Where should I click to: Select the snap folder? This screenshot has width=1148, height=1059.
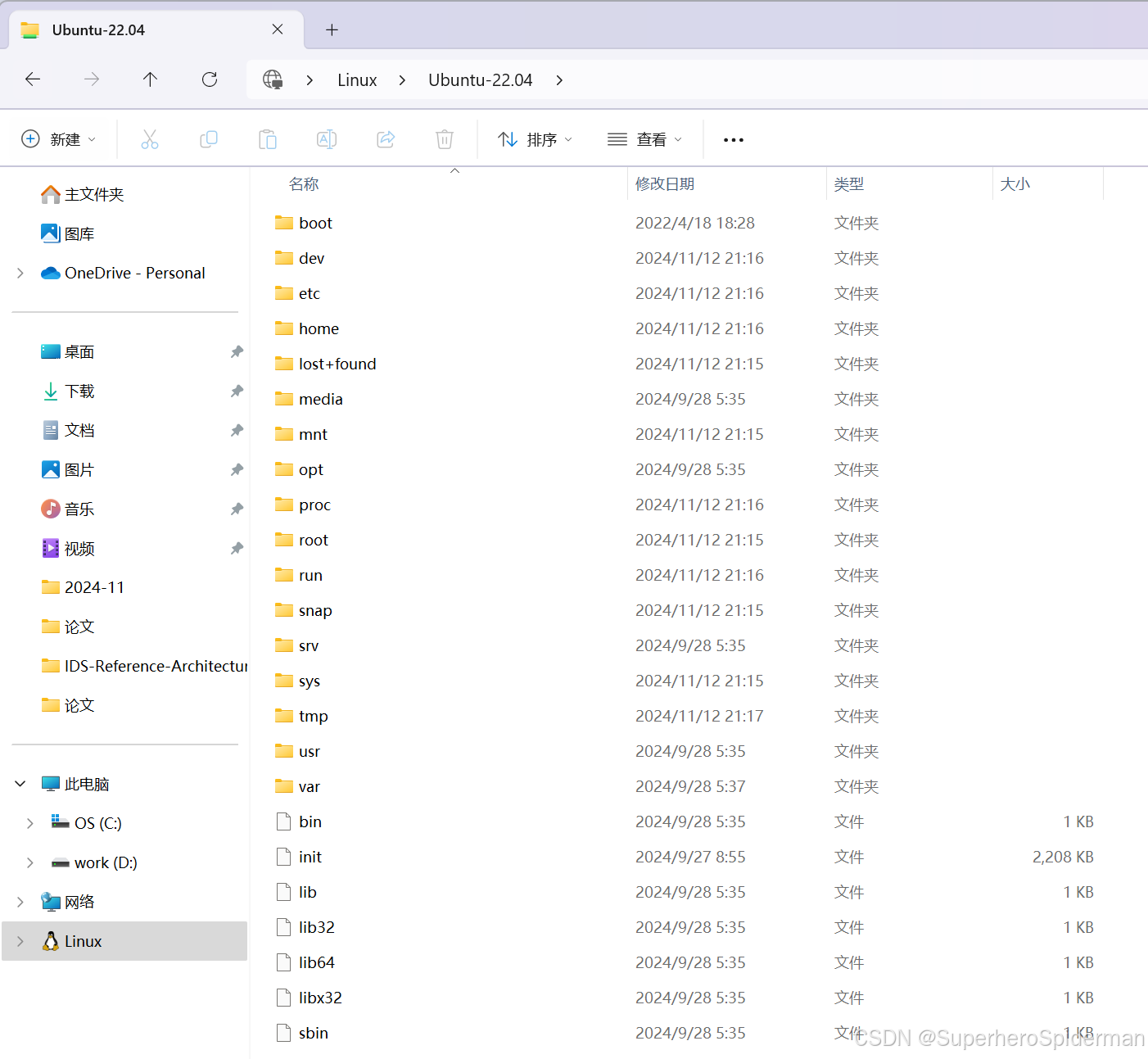coord(315,610)
